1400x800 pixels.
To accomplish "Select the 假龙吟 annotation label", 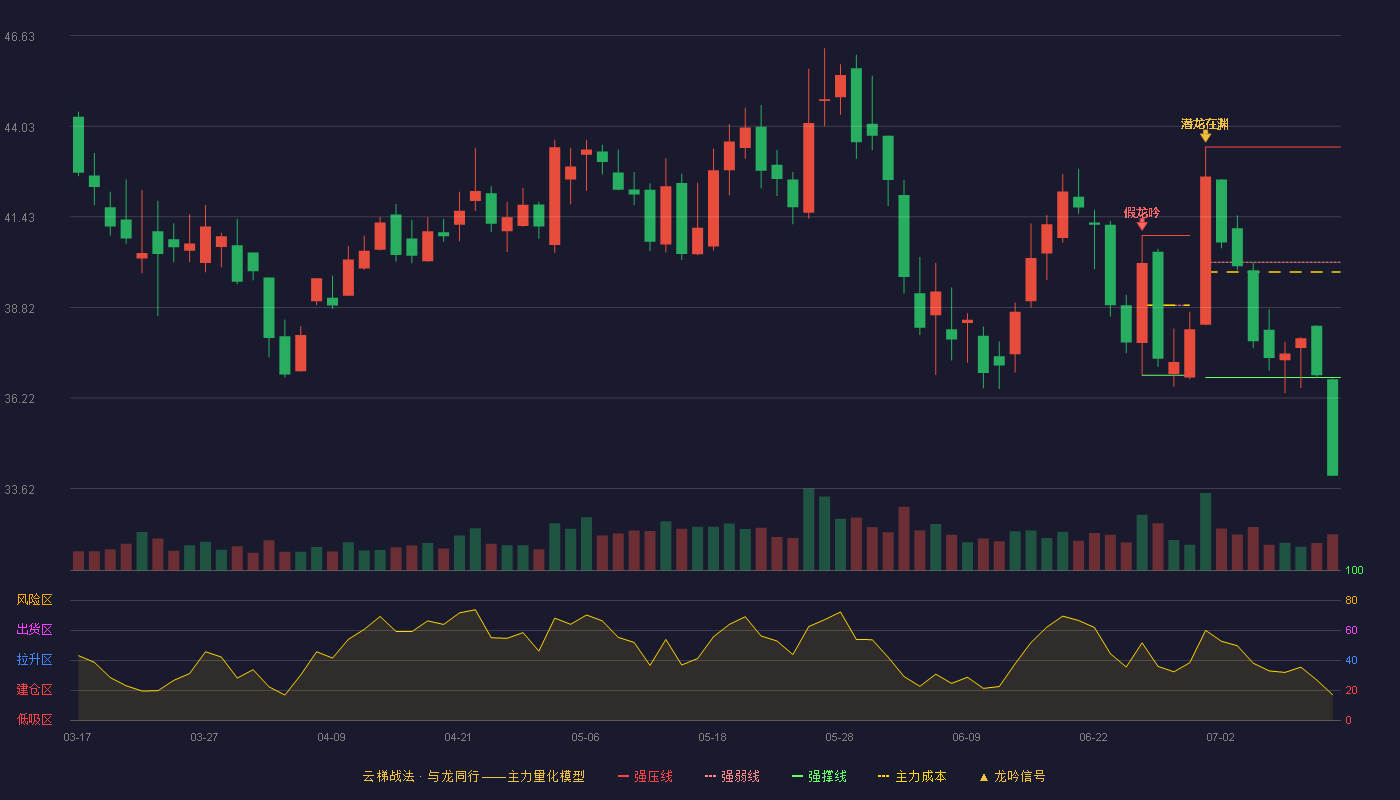I will pyautogui.click(x=1142, y=212).
